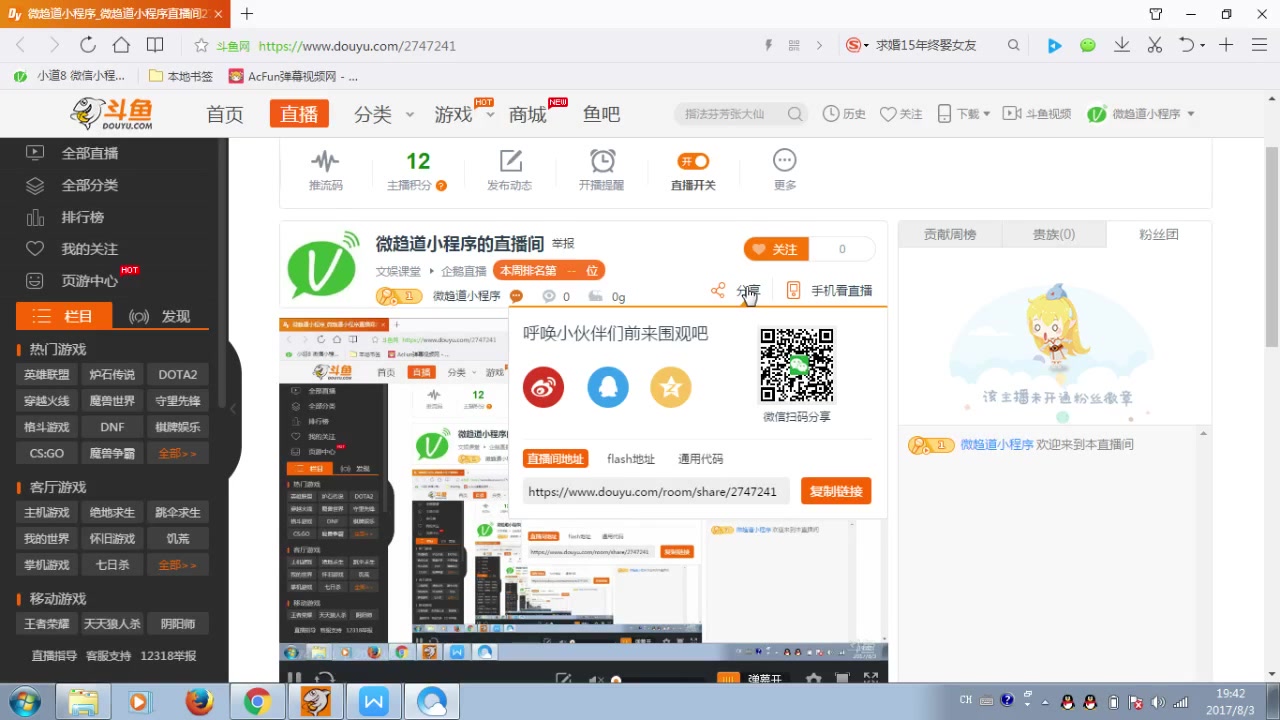Open 斗鱼视频 video link
1280x720 pixels.
coord(1037,114)
